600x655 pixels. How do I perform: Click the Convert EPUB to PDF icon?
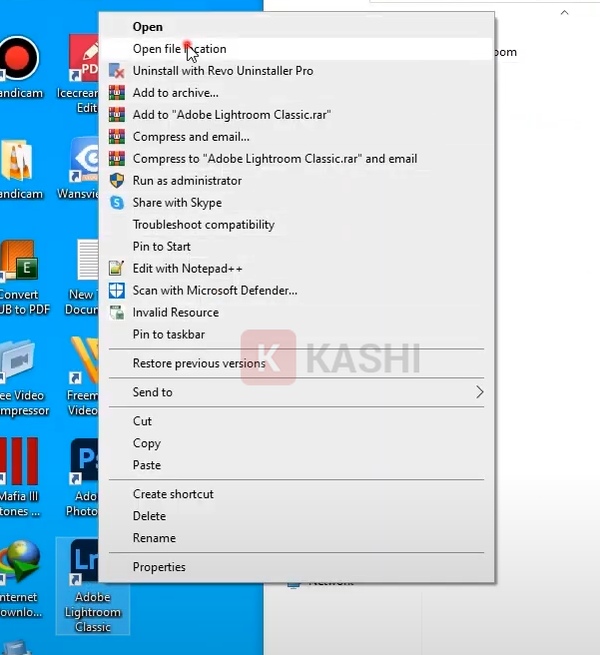point(20,262)
